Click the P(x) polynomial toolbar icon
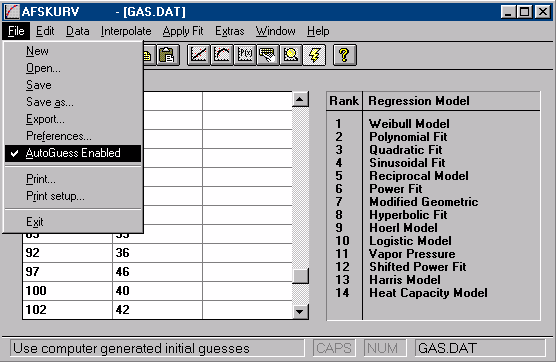This screenshot has height=362, width=556. coord(245,55)
